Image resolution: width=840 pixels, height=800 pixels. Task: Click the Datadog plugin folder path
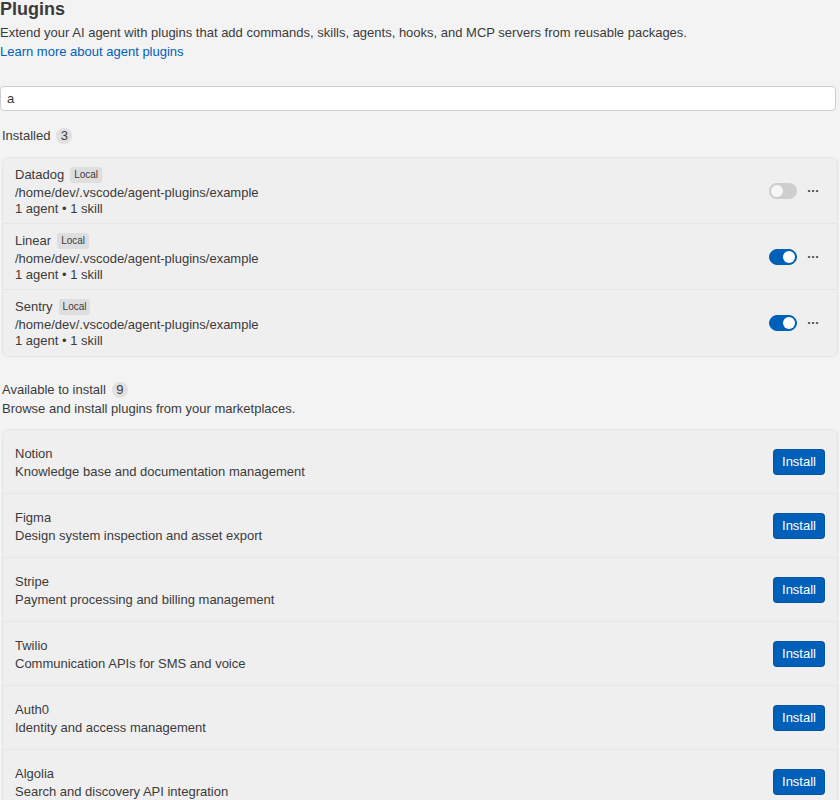point(137,193)
